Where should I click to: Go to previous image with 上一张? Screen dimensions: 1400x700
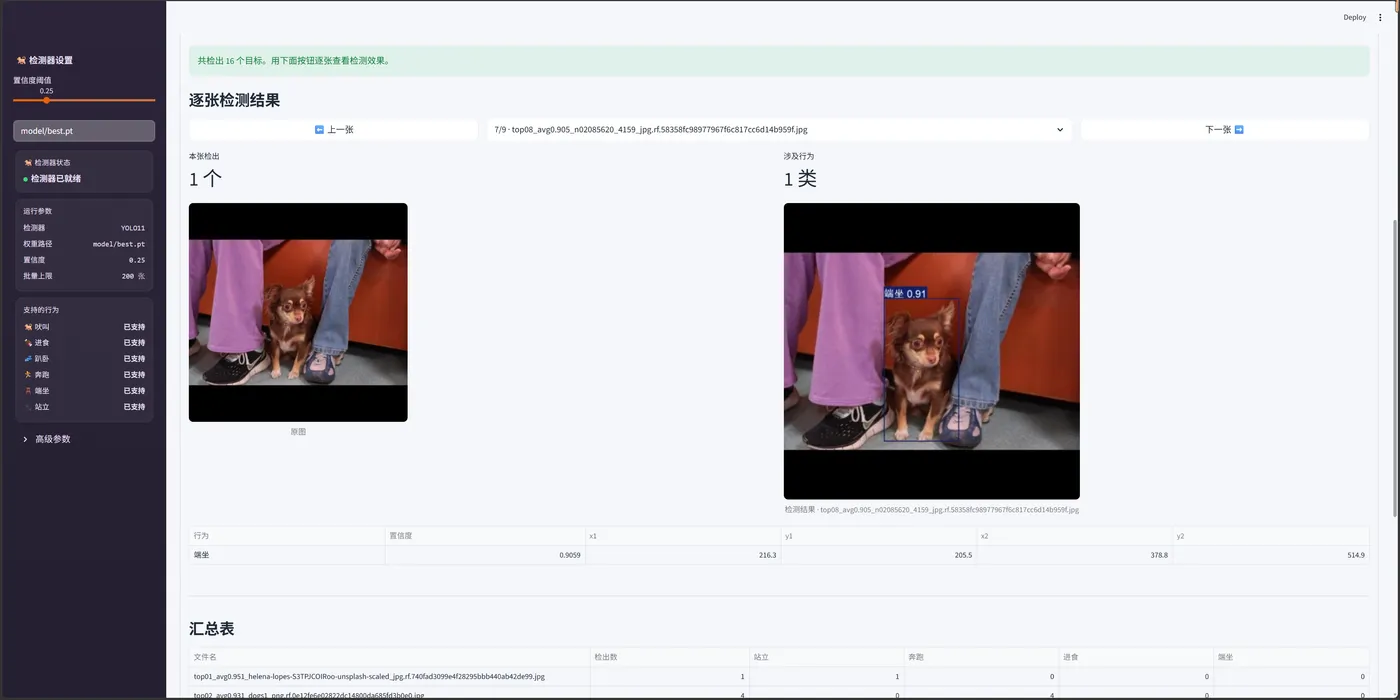333,130
